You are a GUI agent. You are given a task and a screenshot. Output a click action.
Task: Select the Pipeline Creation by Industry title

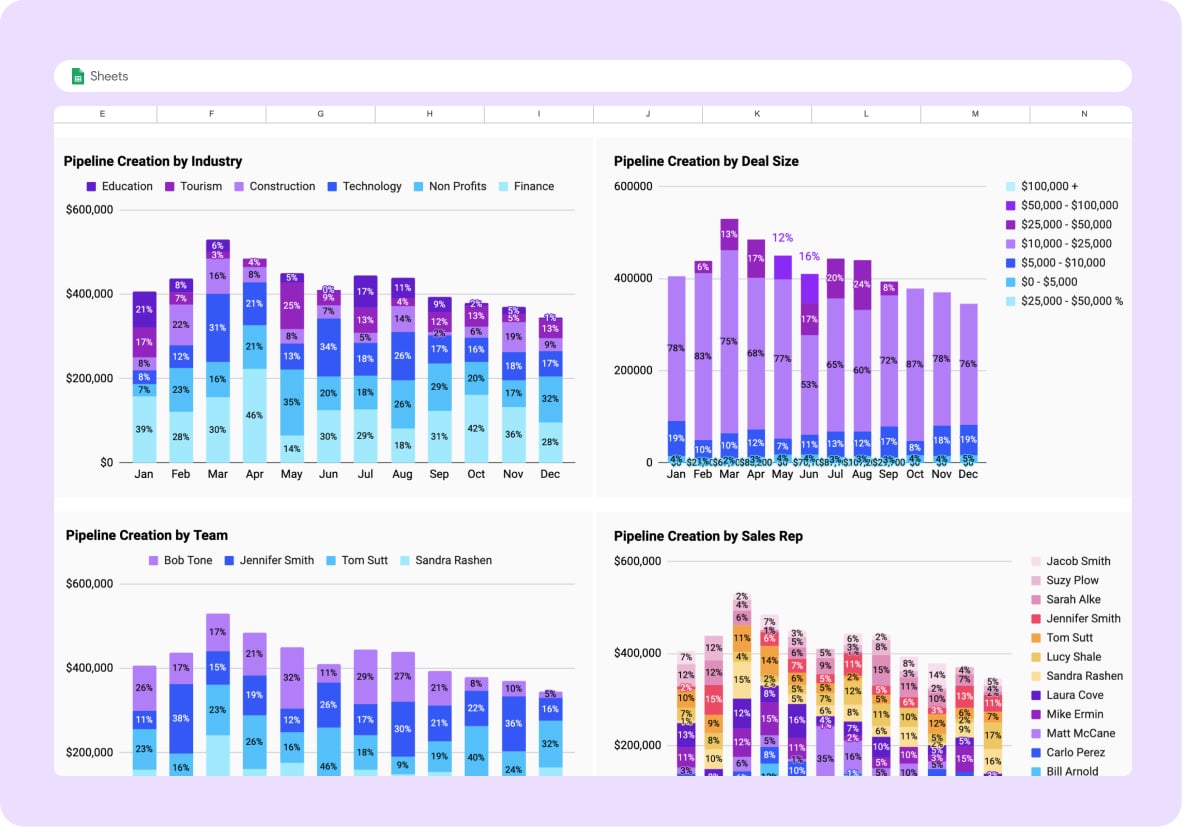153,161
